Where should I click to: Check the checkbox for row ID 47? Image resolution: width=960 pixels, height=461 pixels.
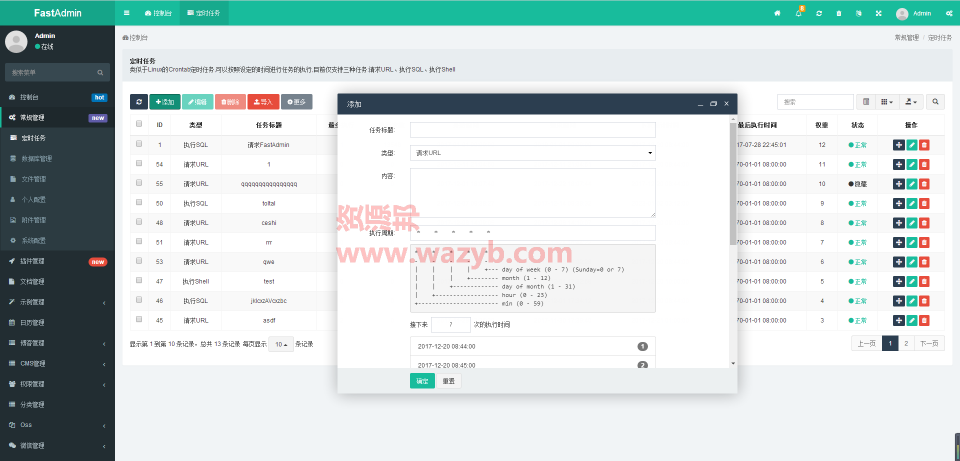coord(139,280)
